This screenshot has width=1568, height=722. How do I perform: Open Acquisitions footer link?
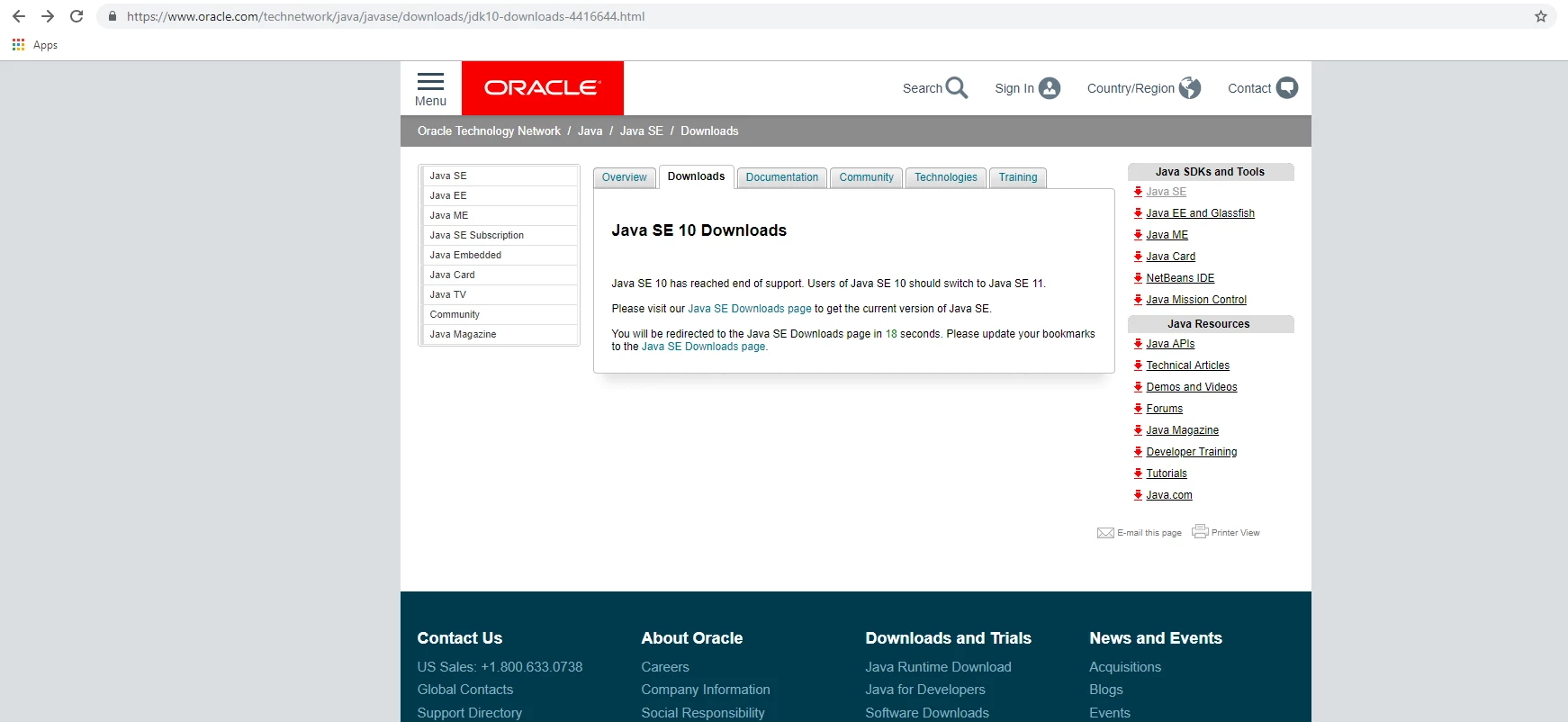coord(1125,667)
